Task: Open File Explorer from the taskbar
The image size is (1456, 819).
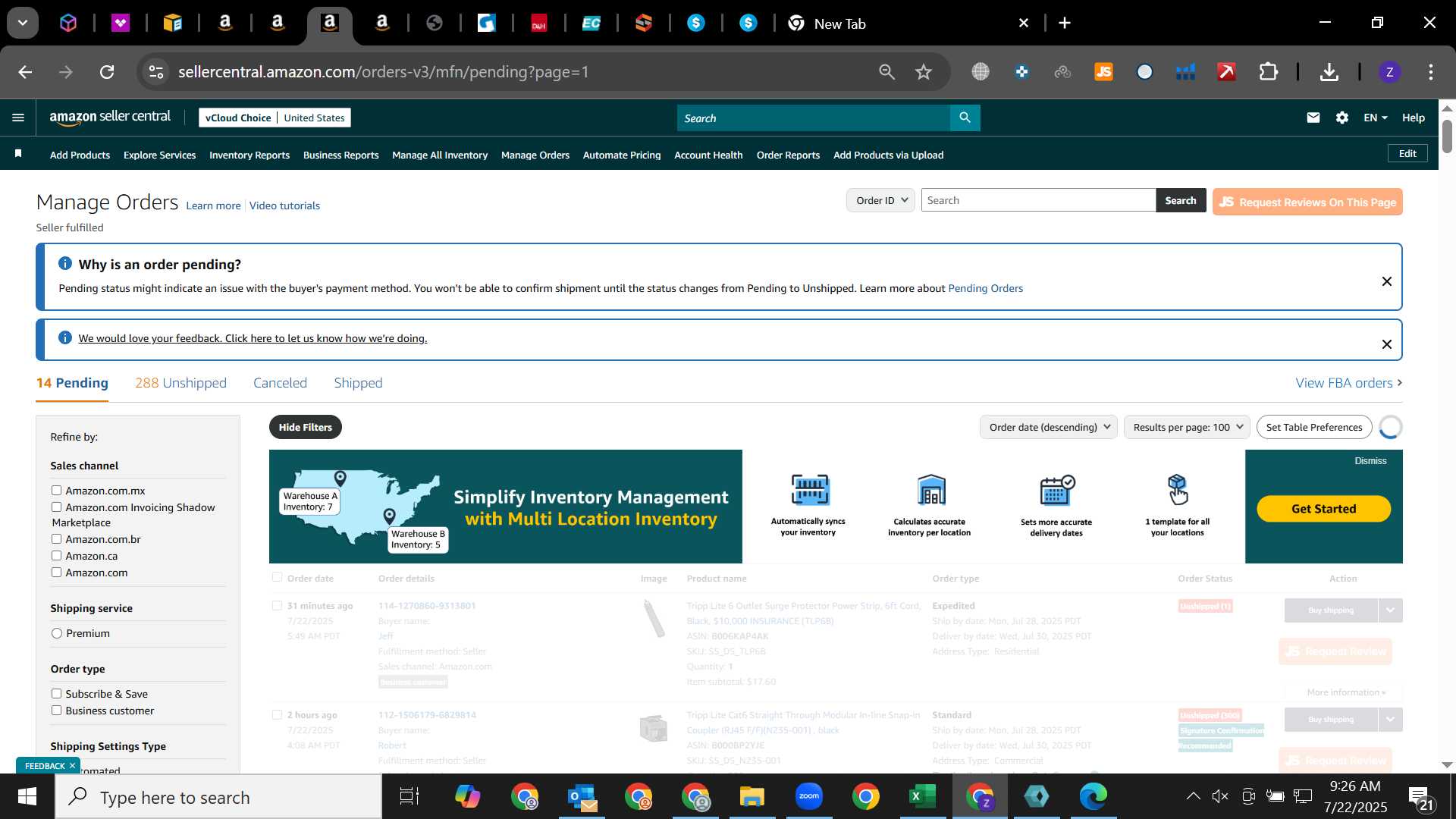Action: (x=752, y=796)
